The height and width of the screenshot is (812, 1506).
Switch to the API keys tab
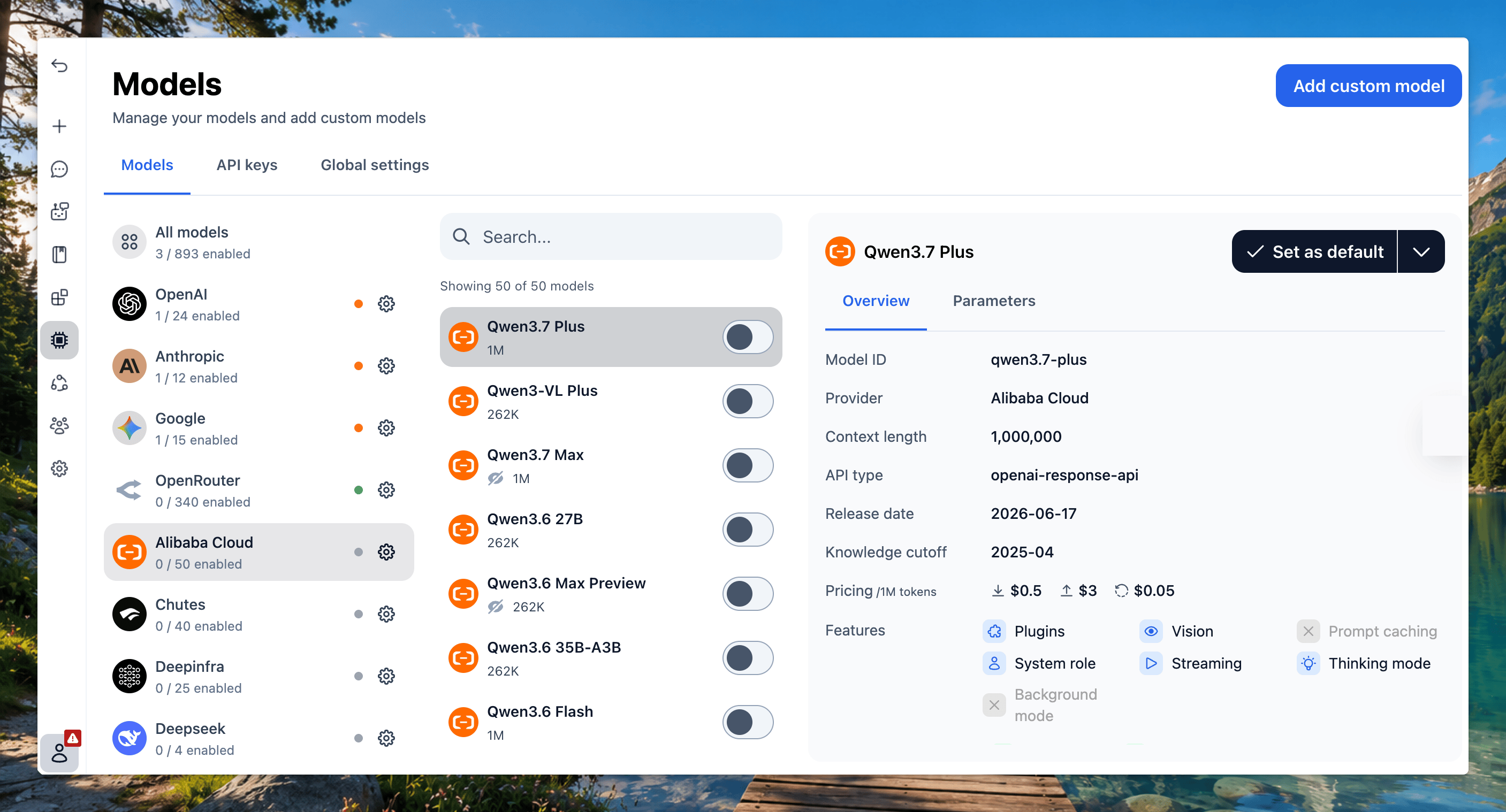pos(247,165)
